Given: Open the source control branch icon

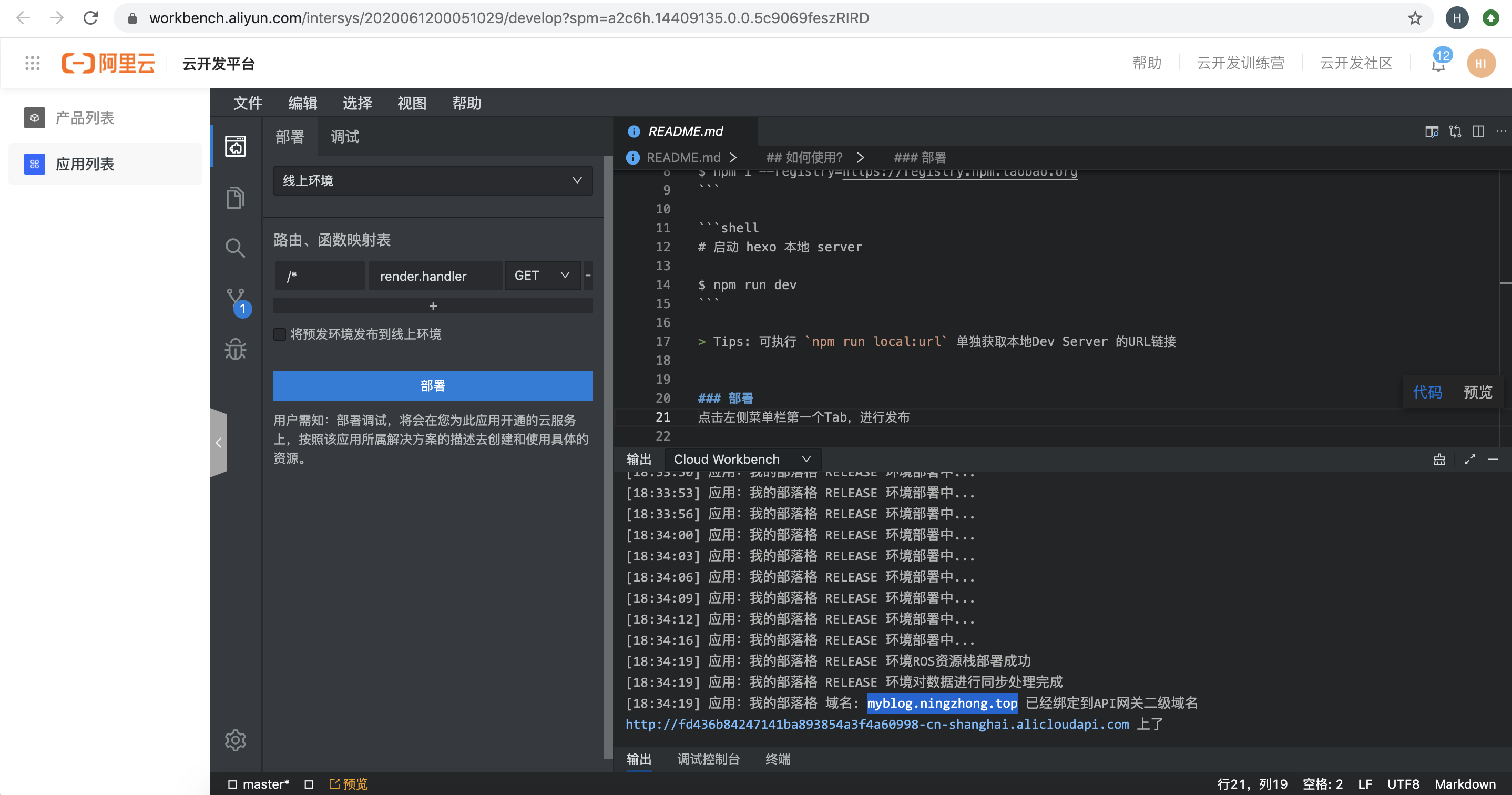Looking at the screenshot, I should [x=236, y=300].
